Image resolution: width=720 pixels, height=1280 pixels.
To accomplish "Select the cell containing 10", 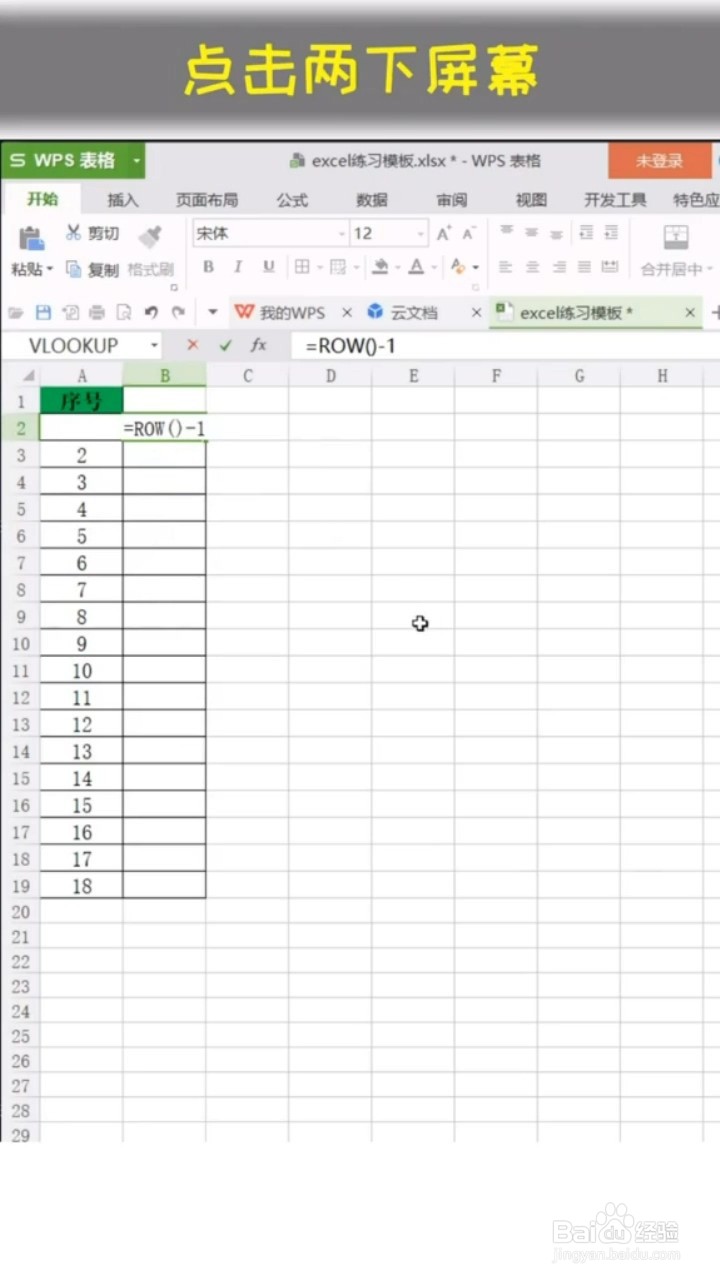I will pyautogui.click(x=82, y=671).
